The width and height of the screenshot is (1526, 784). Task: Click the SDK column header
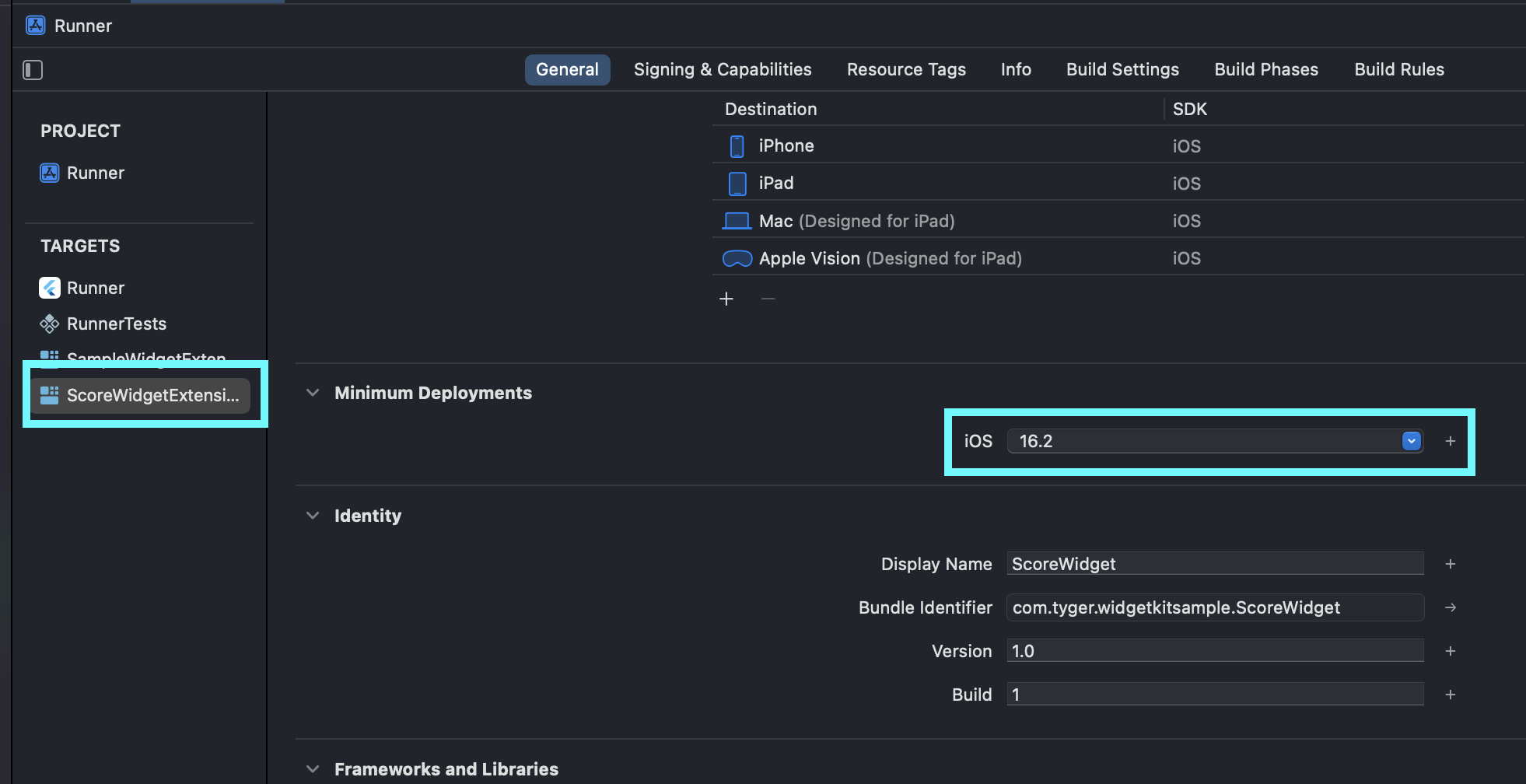(1190, 109)
